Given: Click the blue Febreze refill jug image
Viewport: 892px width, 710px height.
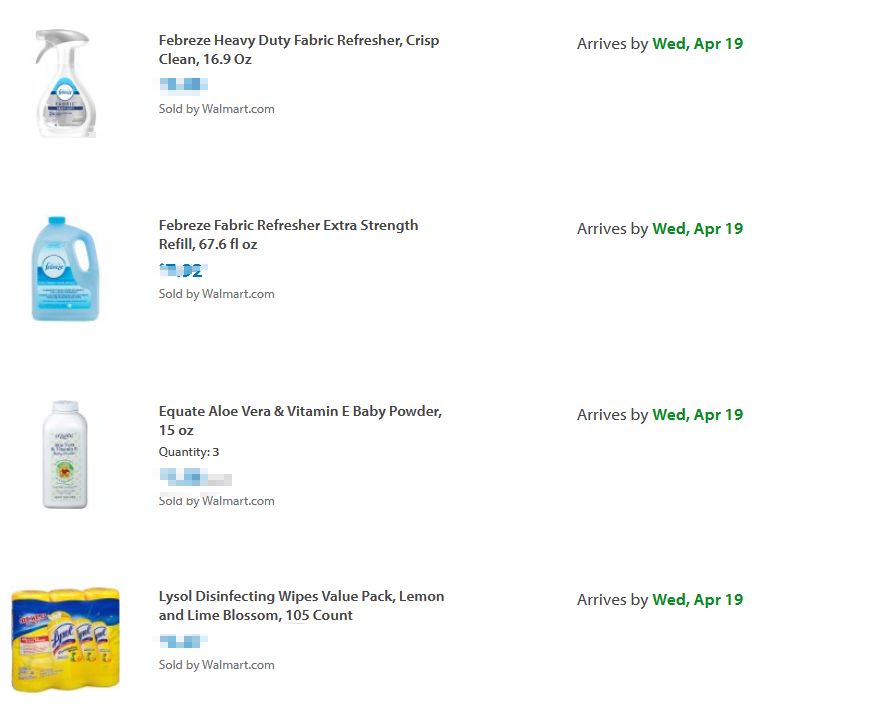Looking at the screenshot, I should click(65, 269).
